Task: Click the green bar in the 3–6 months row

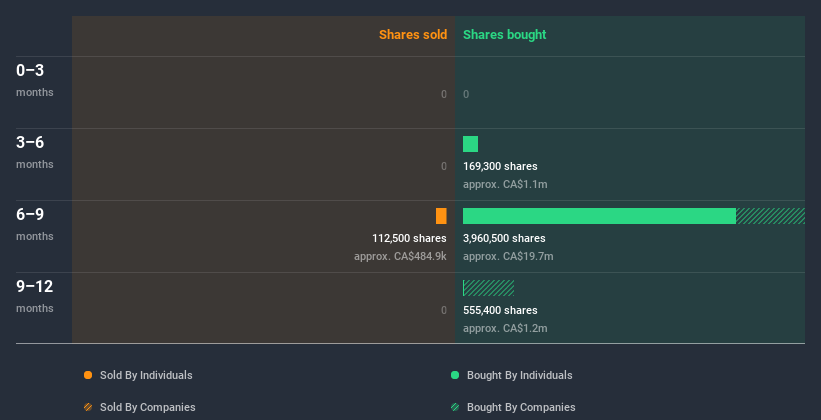Action: (x=470, y=144)
